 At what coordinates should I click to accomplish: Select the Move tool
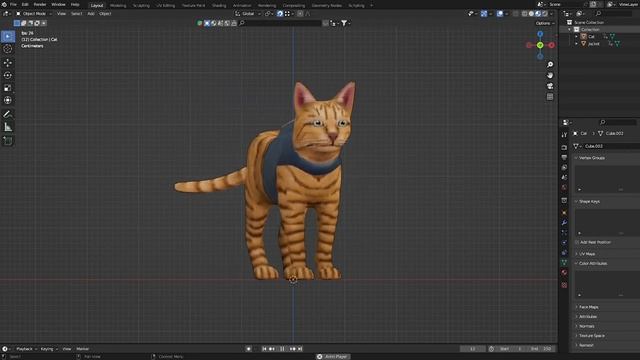tap(8, 63)
